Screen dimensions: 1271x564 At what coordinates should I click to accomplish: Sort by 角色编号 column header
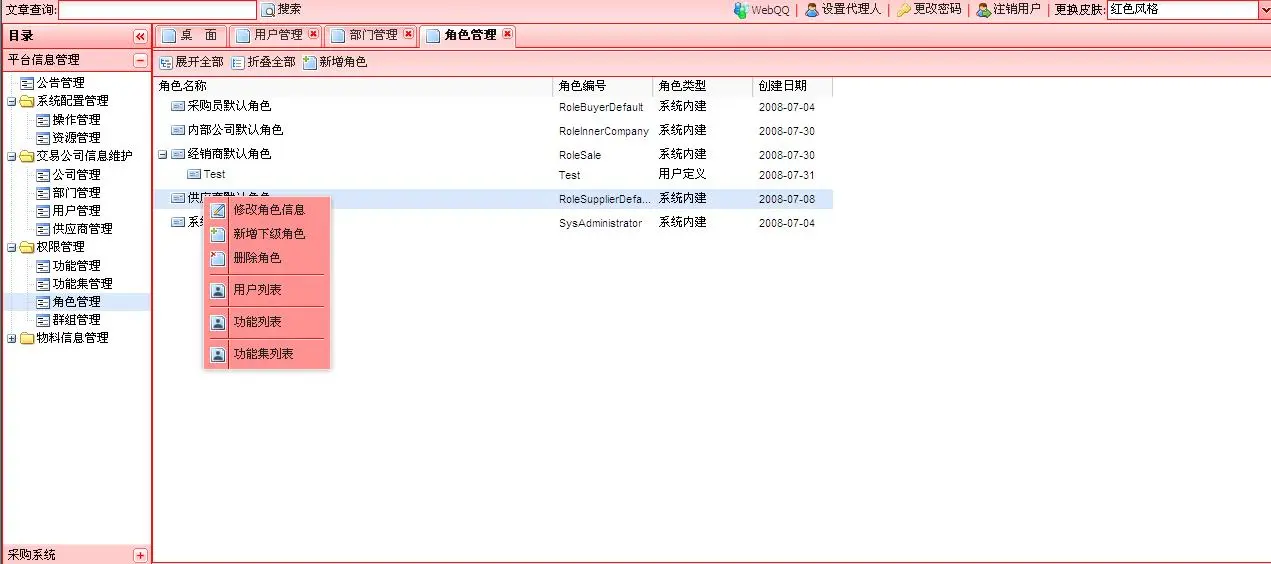(x=602, y=87)
